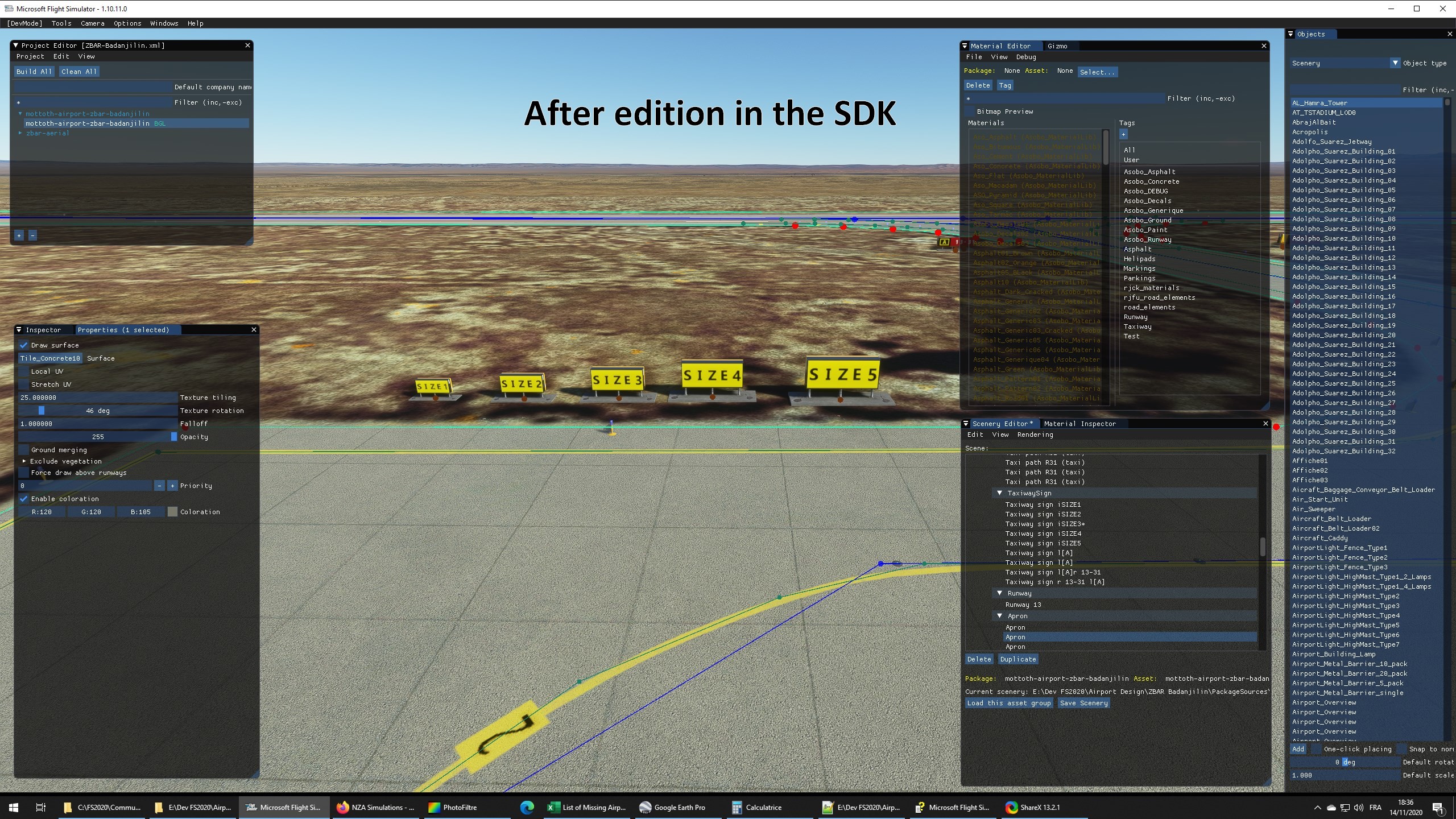
Task: Decrease Priority using the − stepper icon
Action: tap(160, 486)
